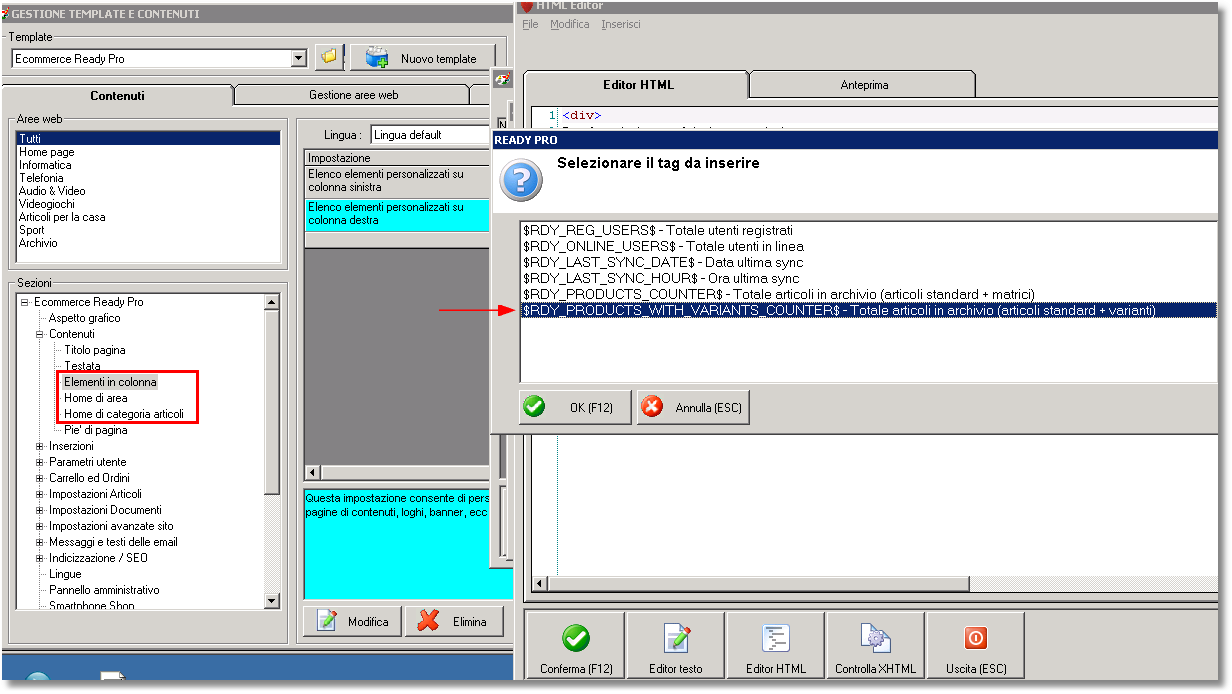1232x694 pixels.
Task: Open the Modifica menu in HTML Editor
Action: coord(570,24)
